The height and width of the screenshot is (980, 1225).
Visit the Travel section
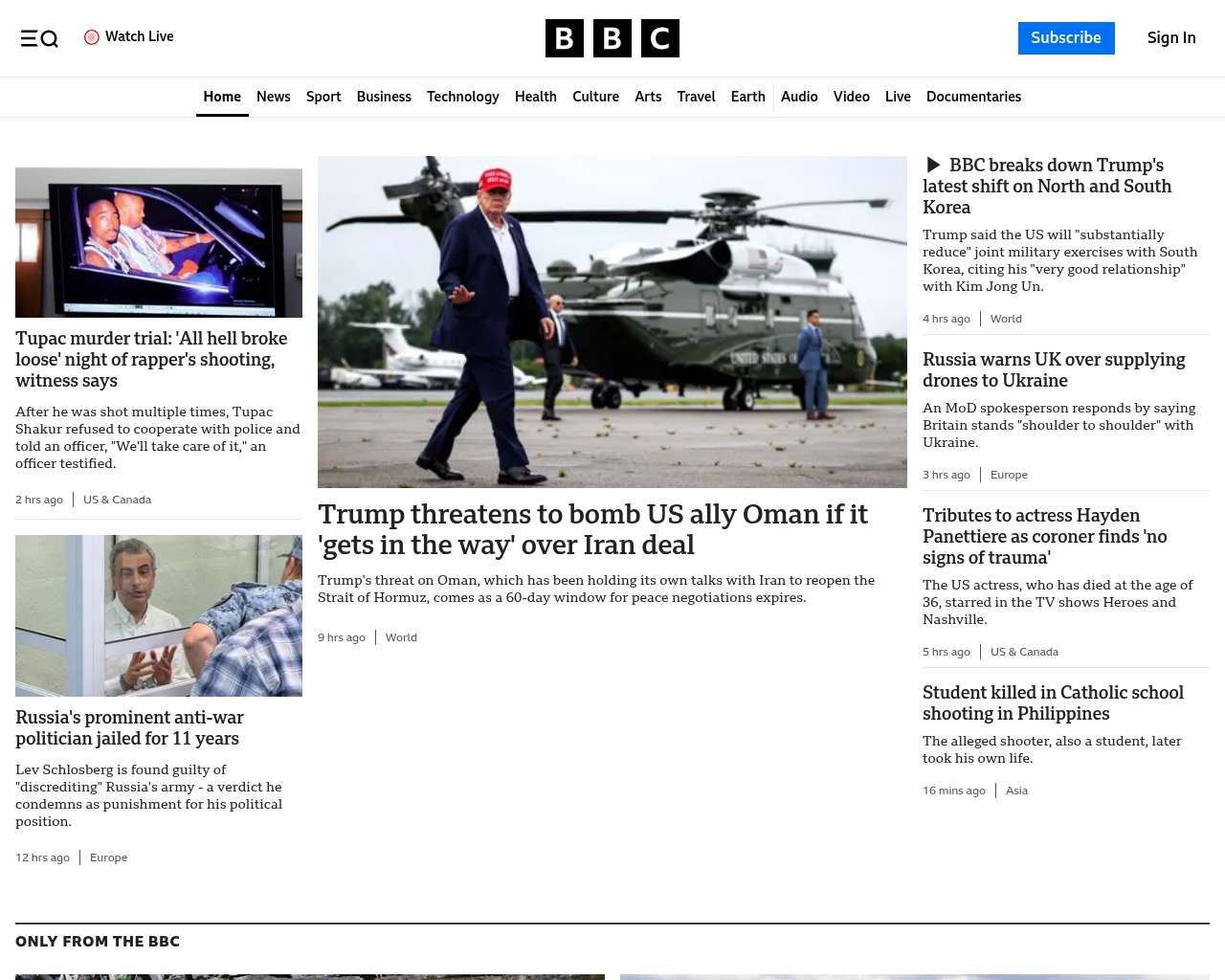[x=696, y=97]
